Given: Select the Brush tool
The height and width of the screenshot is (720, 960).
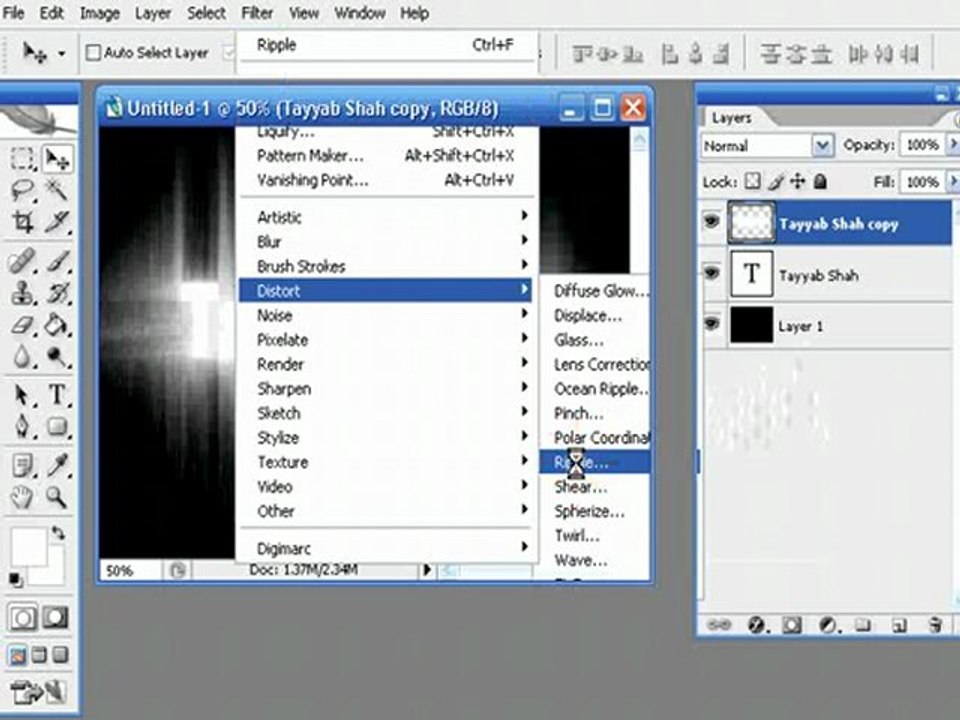Looking at the screenshot, I should click(x=57, y=261).
